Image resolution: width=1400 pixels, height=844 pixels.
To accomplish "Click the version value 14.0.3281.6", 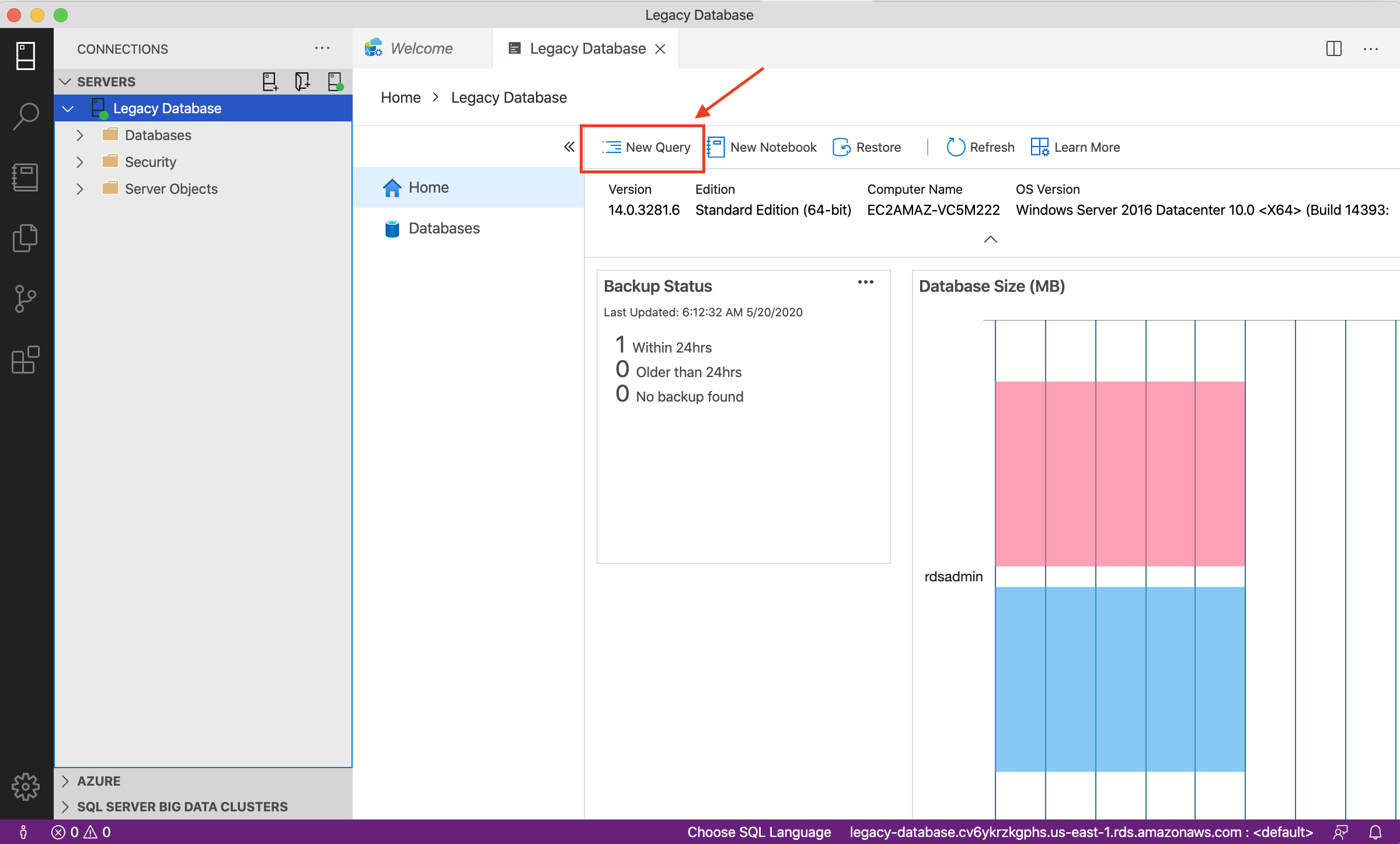I will tap(644, 210).
